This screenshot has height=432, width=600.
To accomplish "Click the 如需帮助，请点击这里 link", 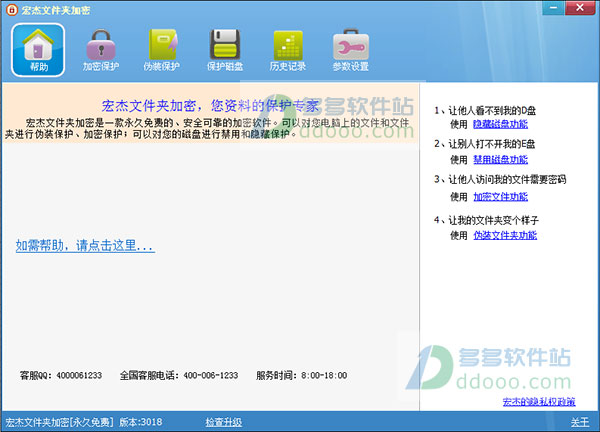I will pyautogui.click(x=85, y=245).
